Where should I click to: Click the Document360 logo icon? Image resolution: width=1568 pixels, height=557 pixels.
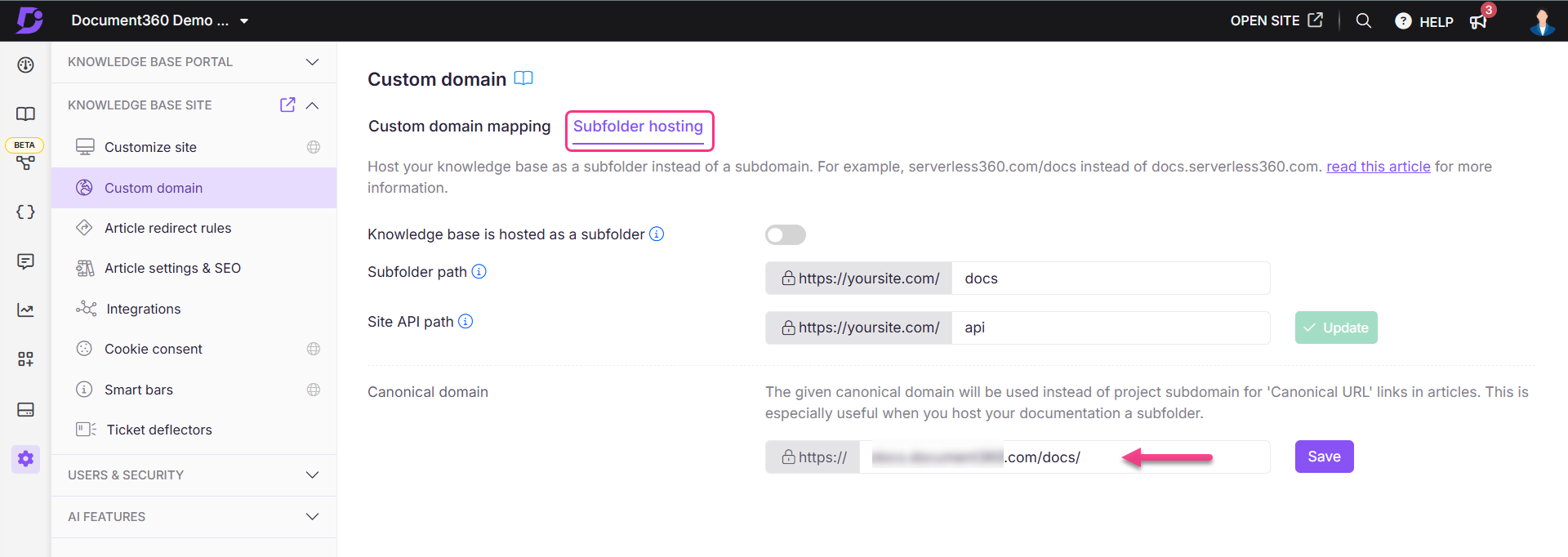pyautogui.click(x=29, y=20)
